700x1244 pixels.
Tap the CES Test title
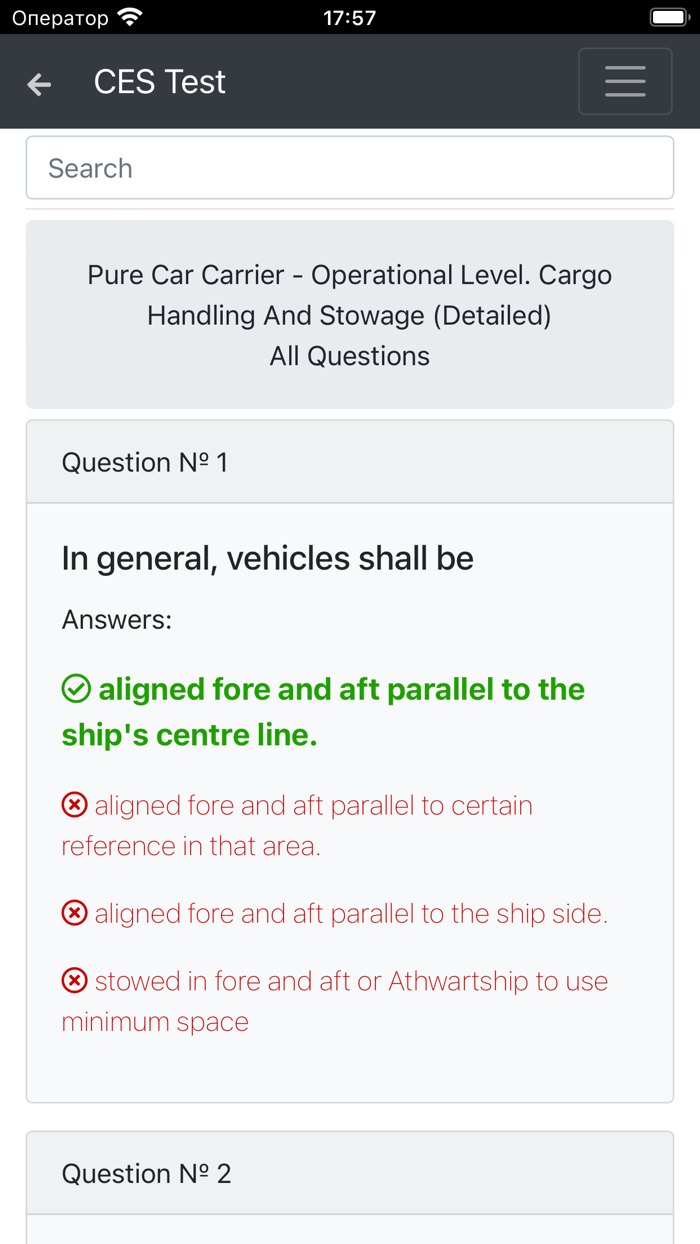pyautogui.click(x=159, y=81)
